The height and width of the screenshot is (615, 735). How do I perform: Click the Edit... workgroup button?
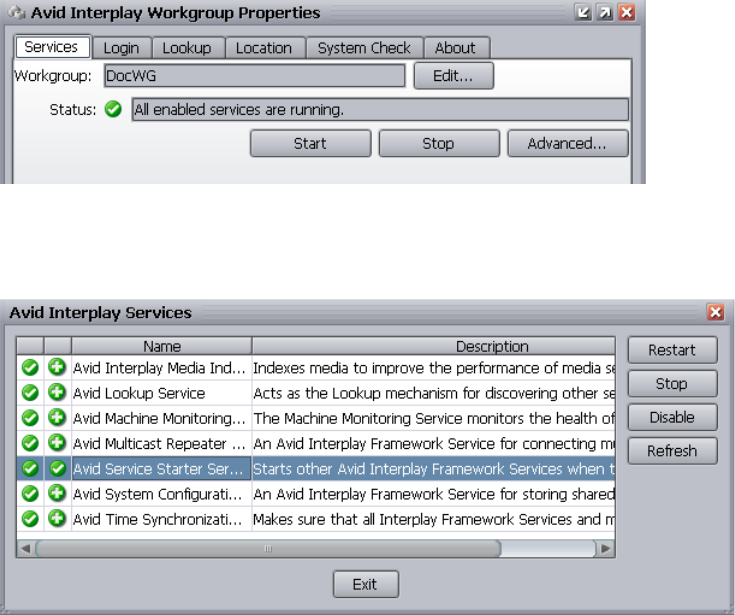coord(453,75)
